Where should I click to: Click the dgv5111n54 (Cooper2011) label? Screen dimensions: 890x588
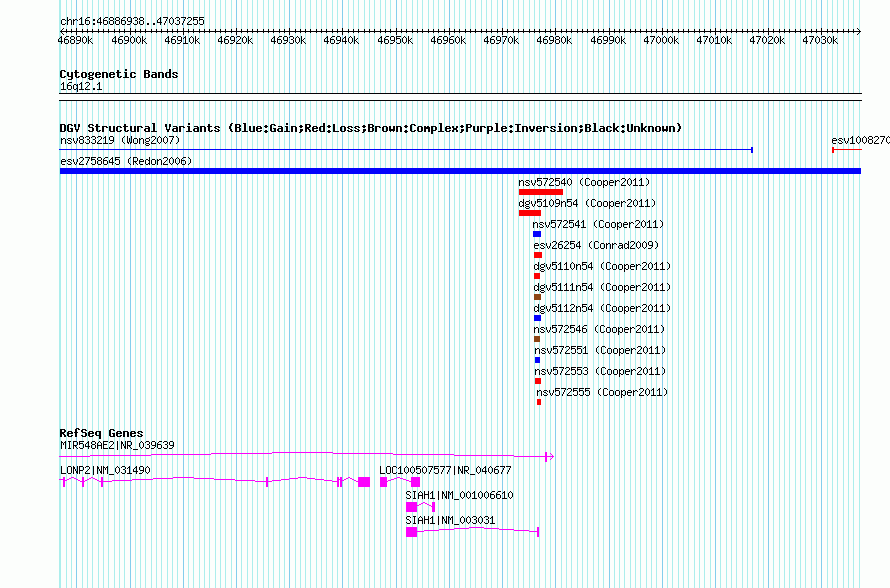602,287
